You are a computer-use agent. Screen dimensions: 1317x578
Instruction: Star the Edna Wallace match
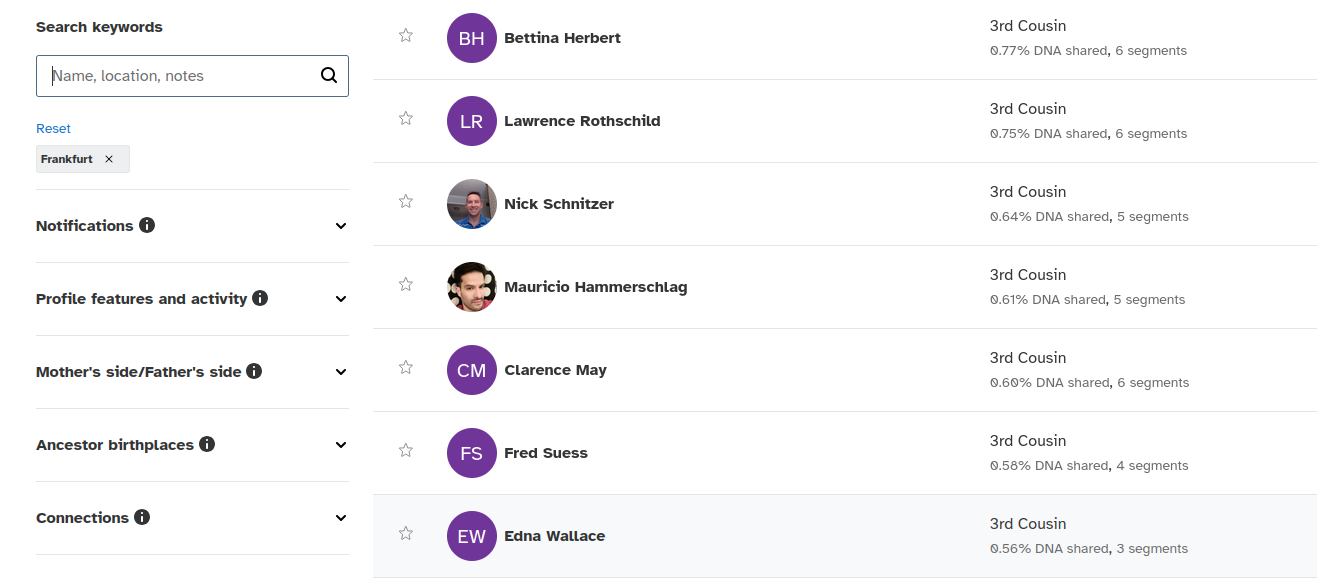(x=406, y=534)
